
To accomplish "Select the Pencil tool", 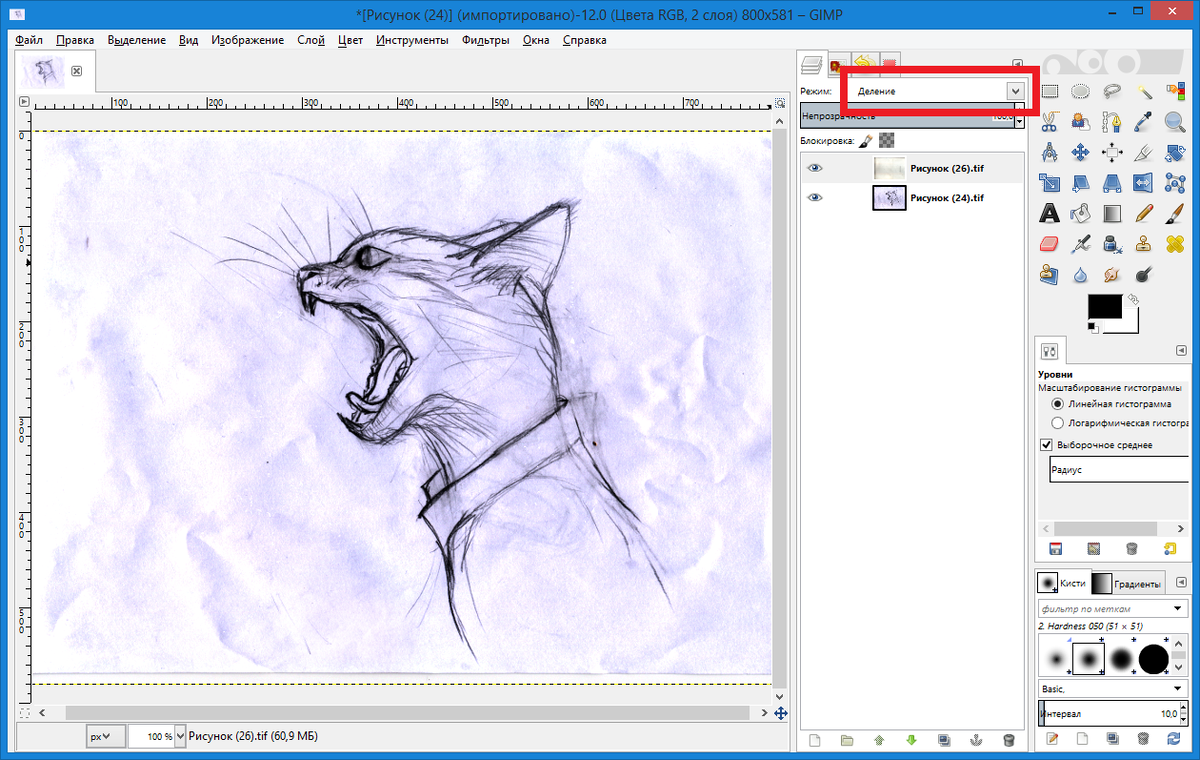I will (1144, 213).
